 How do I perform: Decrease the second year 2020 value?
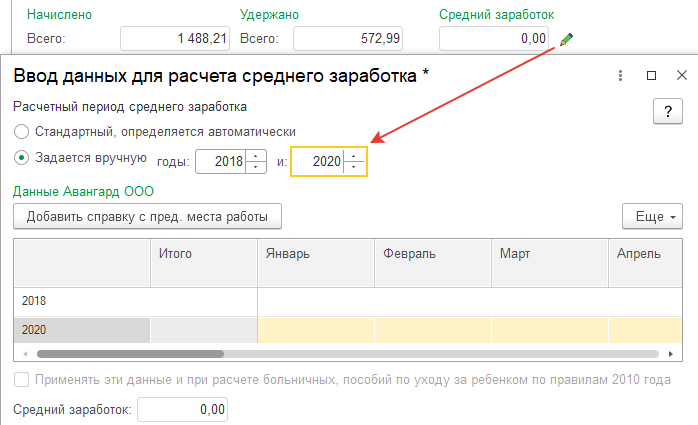(353, 167)
